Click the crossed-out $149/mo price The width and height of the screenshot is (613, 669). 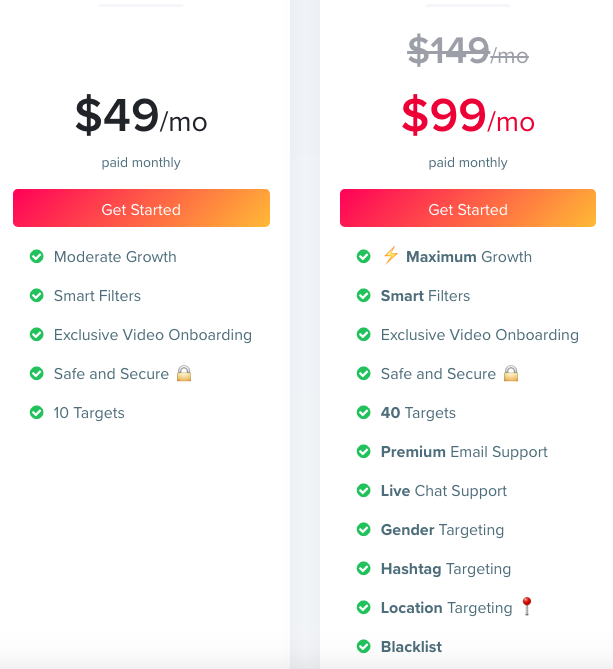468,50
